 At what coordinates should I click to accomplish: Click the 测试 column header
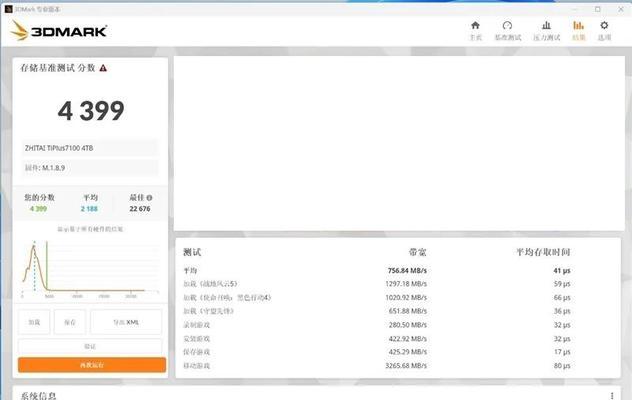(192, 252)
